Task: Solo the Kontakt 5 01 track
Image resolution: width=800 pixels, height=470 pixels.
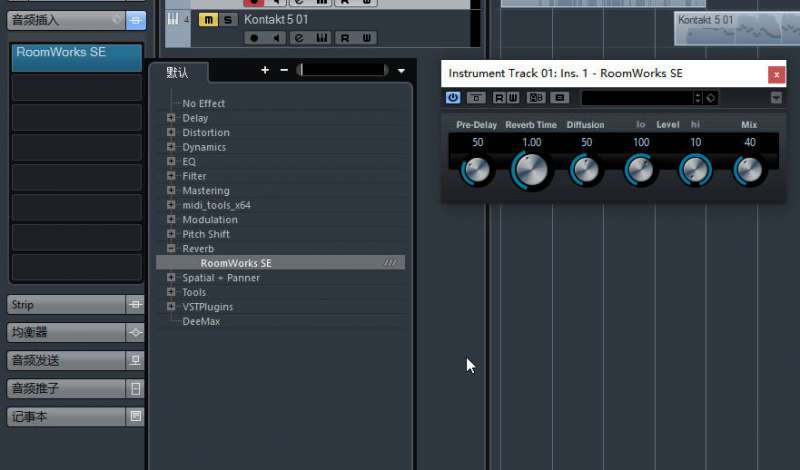Action: pos(228,19)
